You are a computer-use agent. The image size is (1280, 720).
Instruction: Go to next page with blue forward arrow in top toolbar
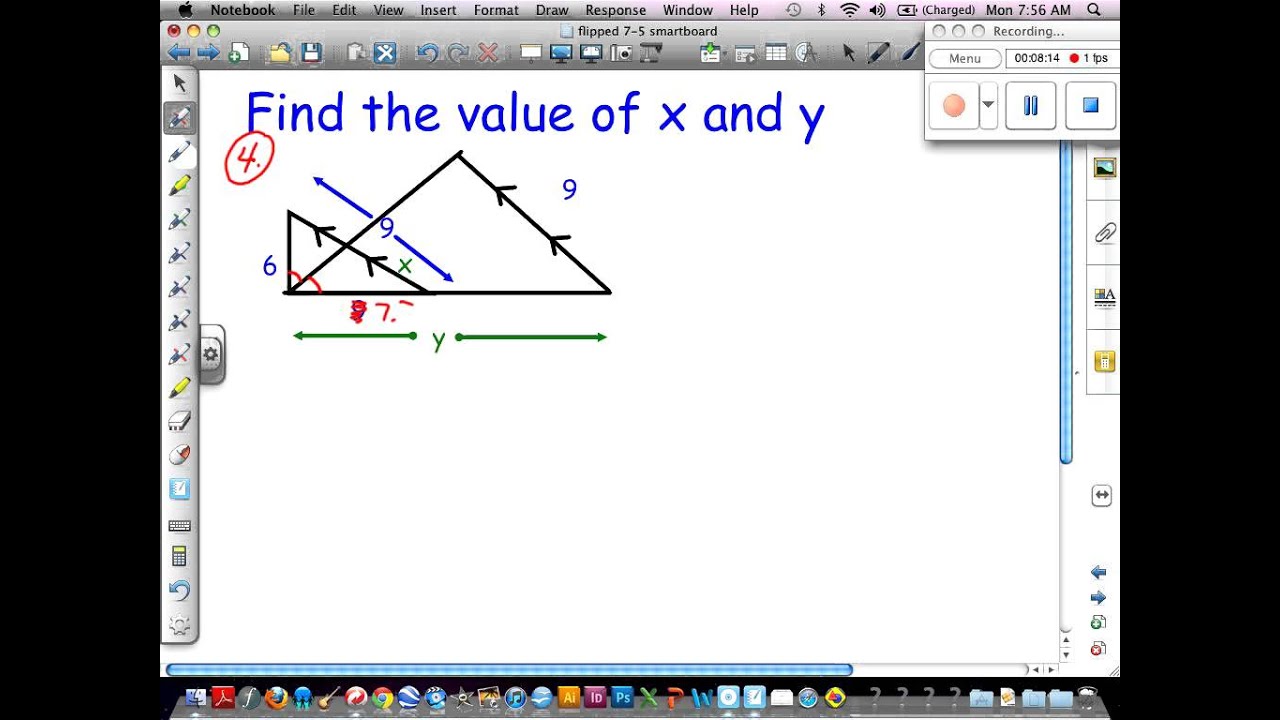pos(208,52)
